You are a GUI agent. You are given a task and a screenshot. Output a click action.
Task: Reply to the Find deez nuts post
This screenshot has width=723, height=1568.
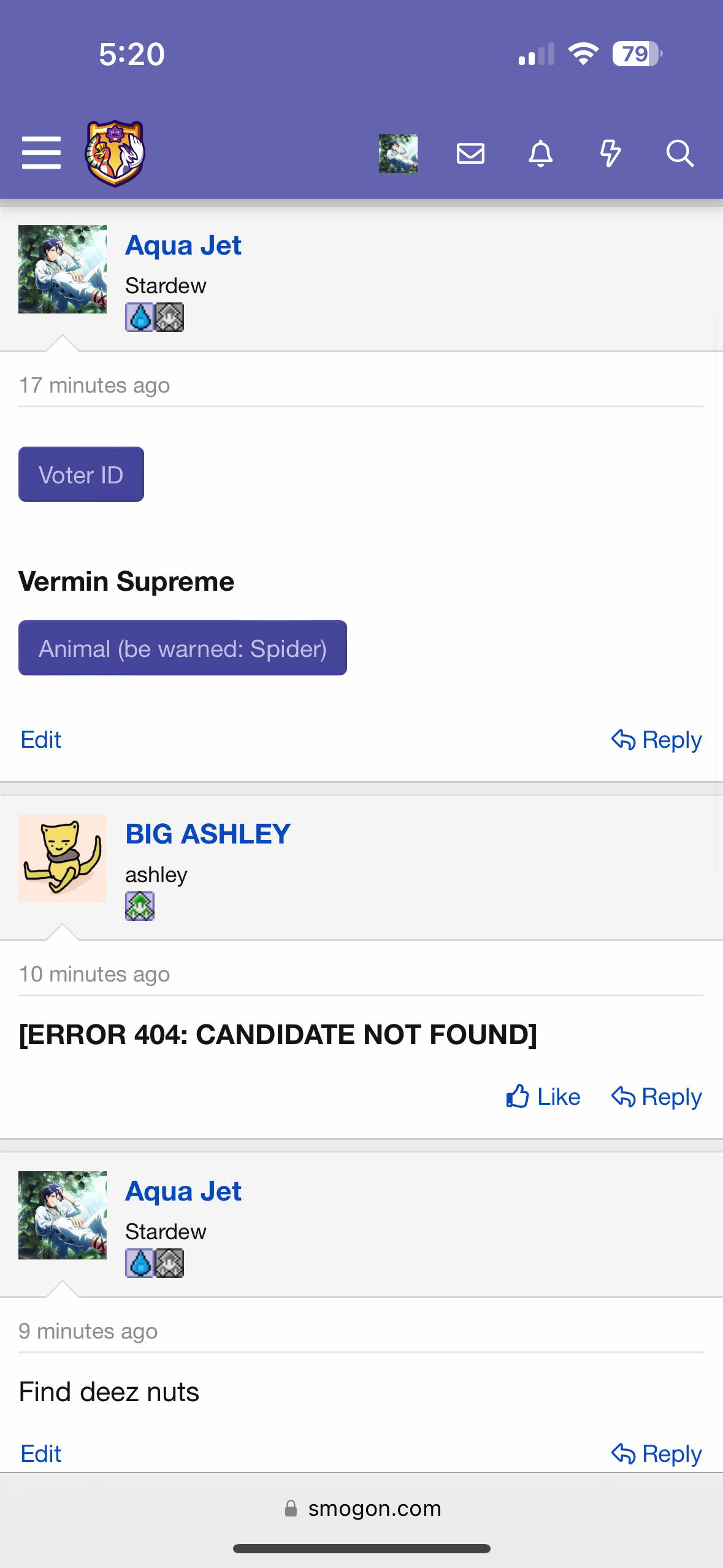click(x=656, y=1454)
